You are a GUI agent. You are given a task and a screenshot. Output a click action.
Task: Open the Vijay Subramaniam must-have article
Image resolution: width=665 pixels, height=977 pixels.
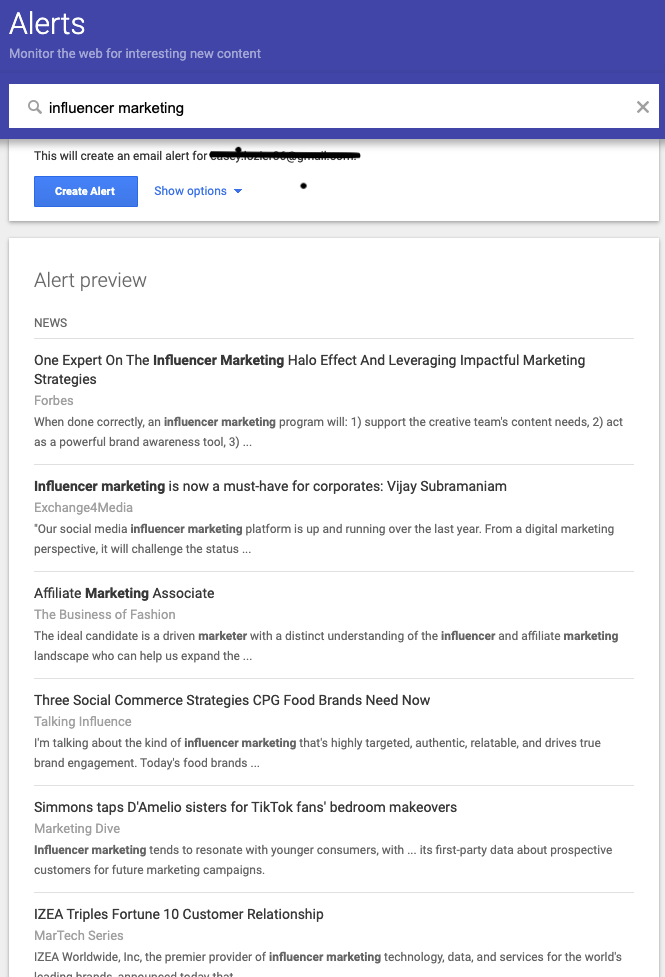270,486
